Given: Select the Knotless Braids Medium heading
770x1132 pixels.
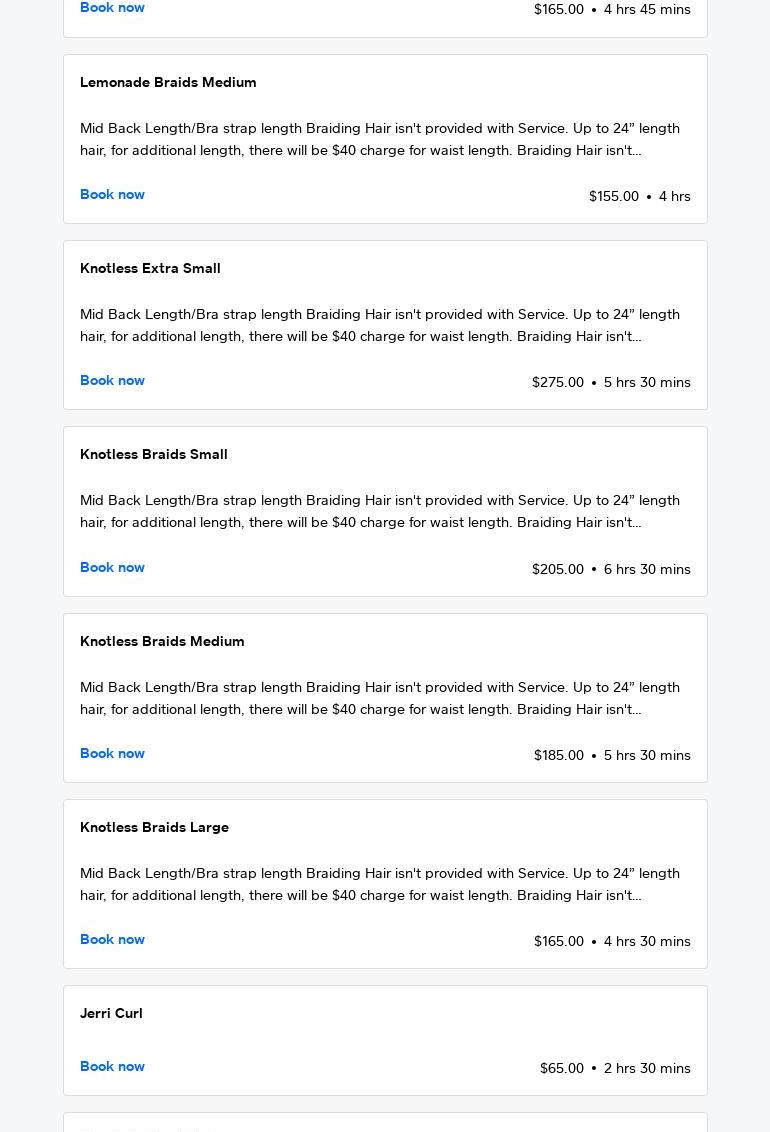Looking at the screenshot, I should [162, 642].
